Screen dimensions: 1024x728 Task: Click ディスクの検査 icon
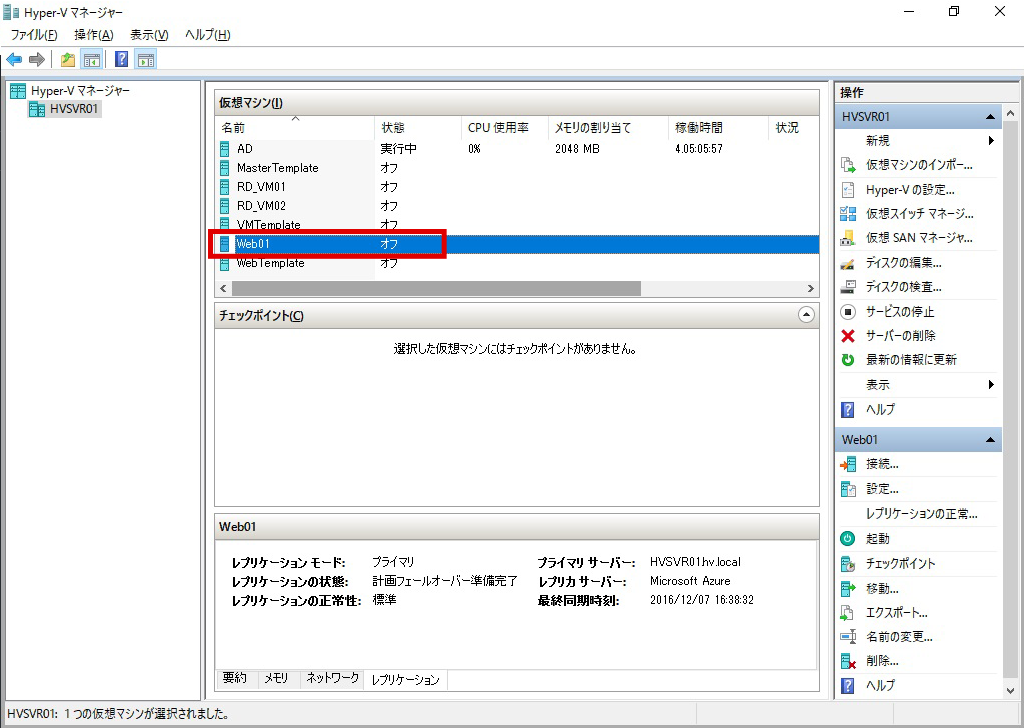point(848,287)
